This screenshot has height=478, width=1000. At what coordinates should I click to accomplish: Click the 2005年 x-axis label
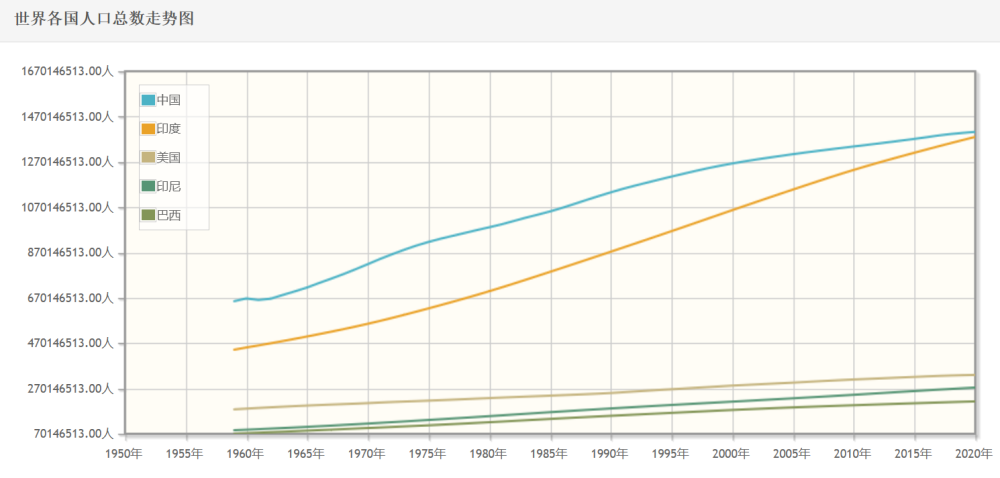(x=793, y=454)
